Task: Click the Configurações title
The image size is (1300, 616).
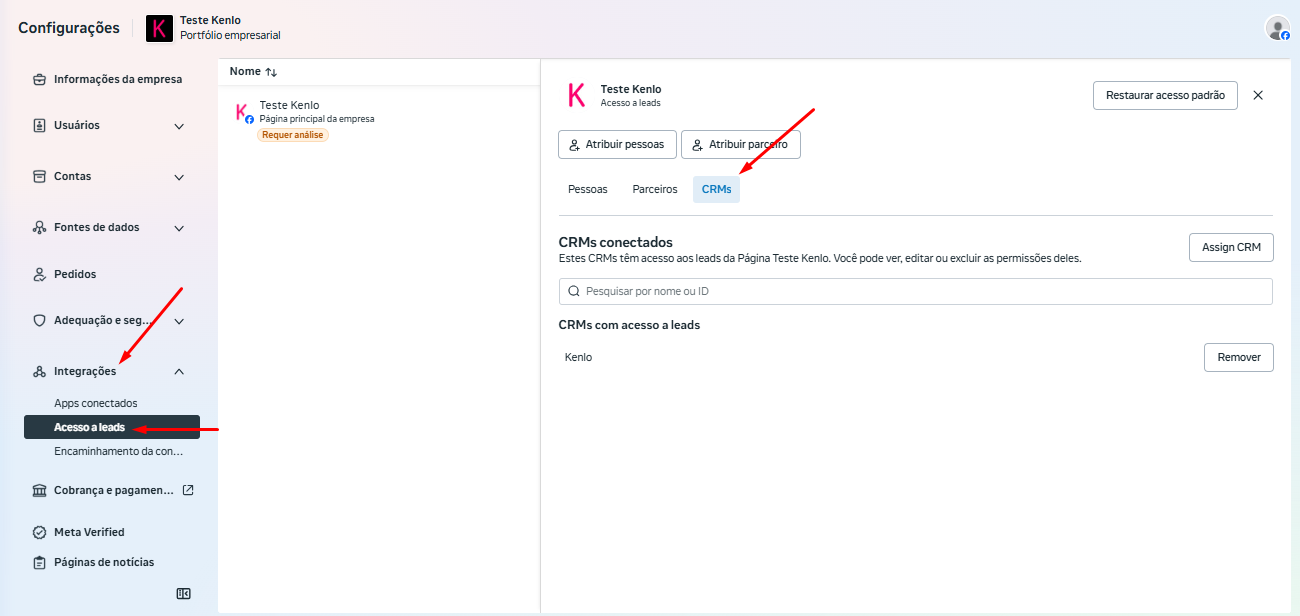Action: [69, 28]
